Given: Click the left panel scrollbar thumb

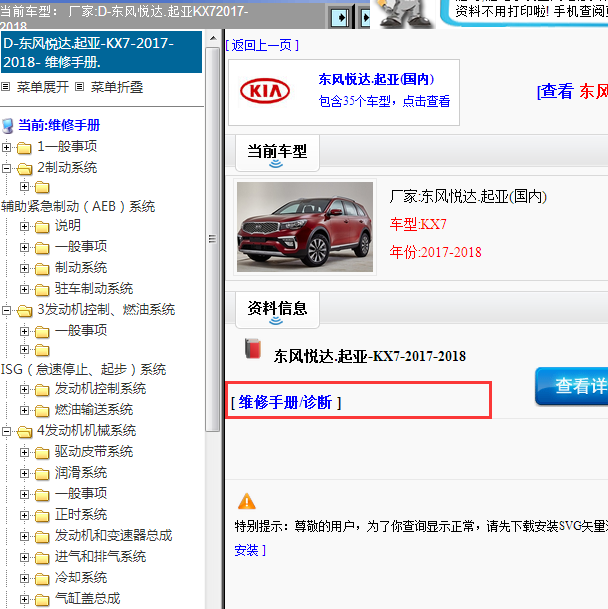Looking at the screenshot, I should click(213, 239).
